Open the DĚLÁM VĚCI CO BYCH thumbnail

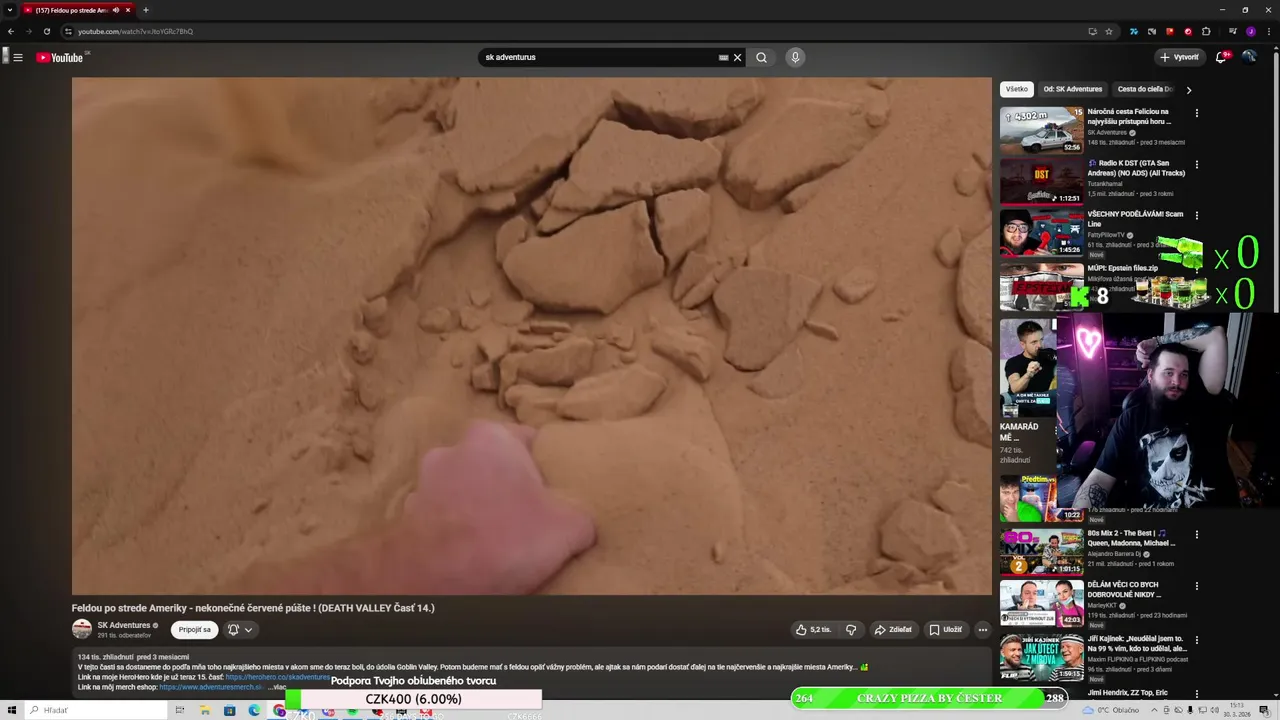(x=1041, y=603)
